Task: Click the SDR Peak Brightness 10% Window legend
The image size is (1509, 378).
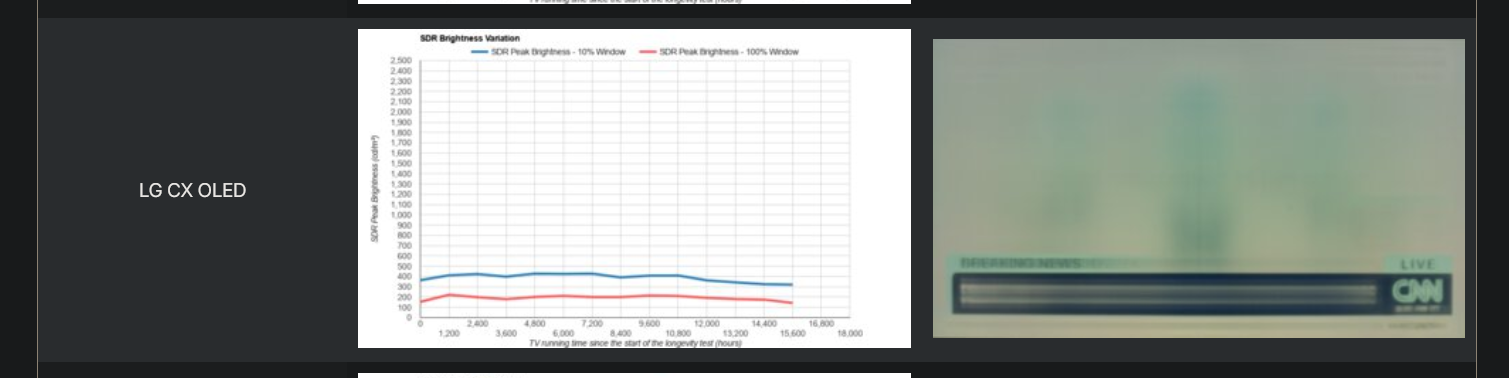Action: (x=548, y=51)
